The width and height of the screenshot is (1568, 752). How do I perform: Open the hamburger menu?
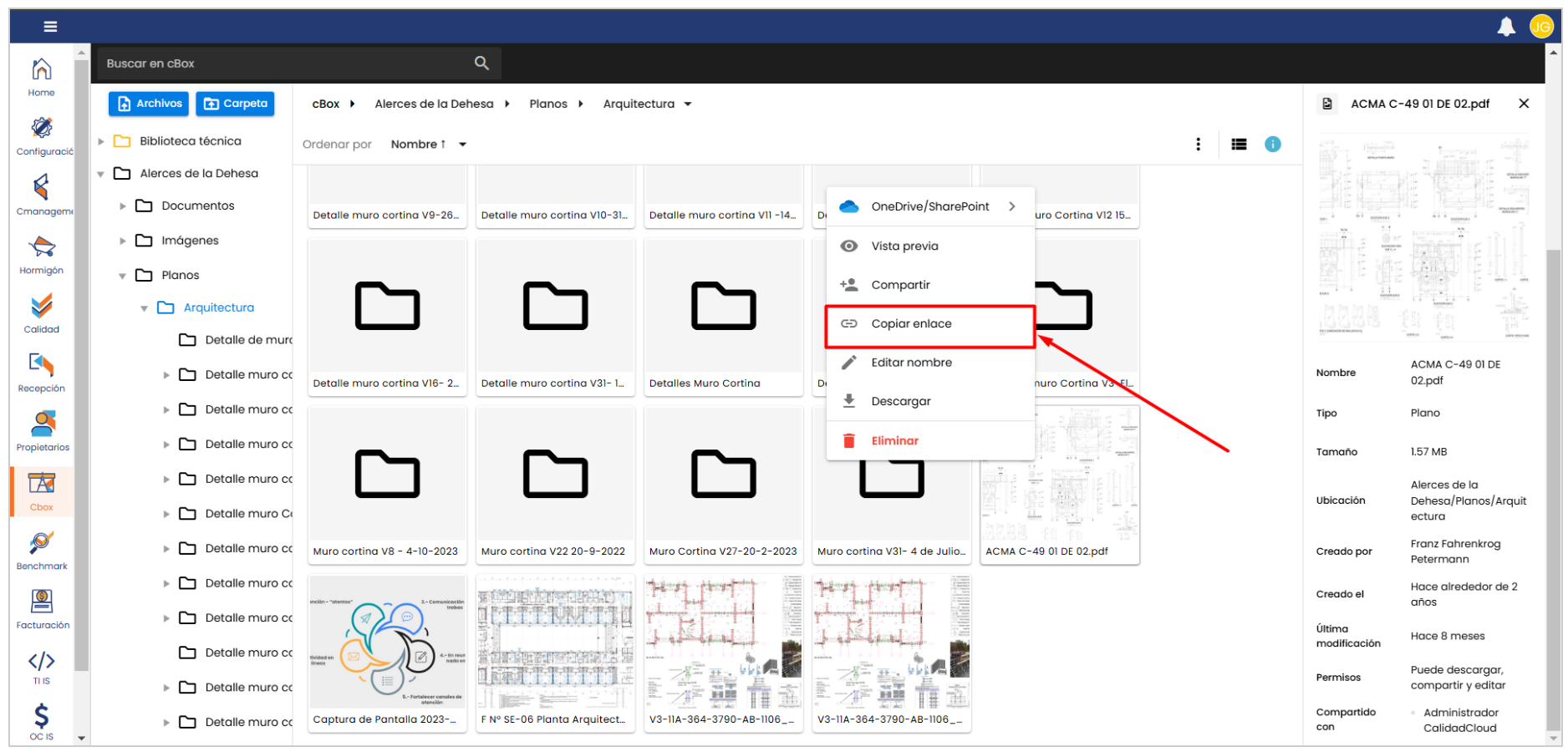click(50, 27)
